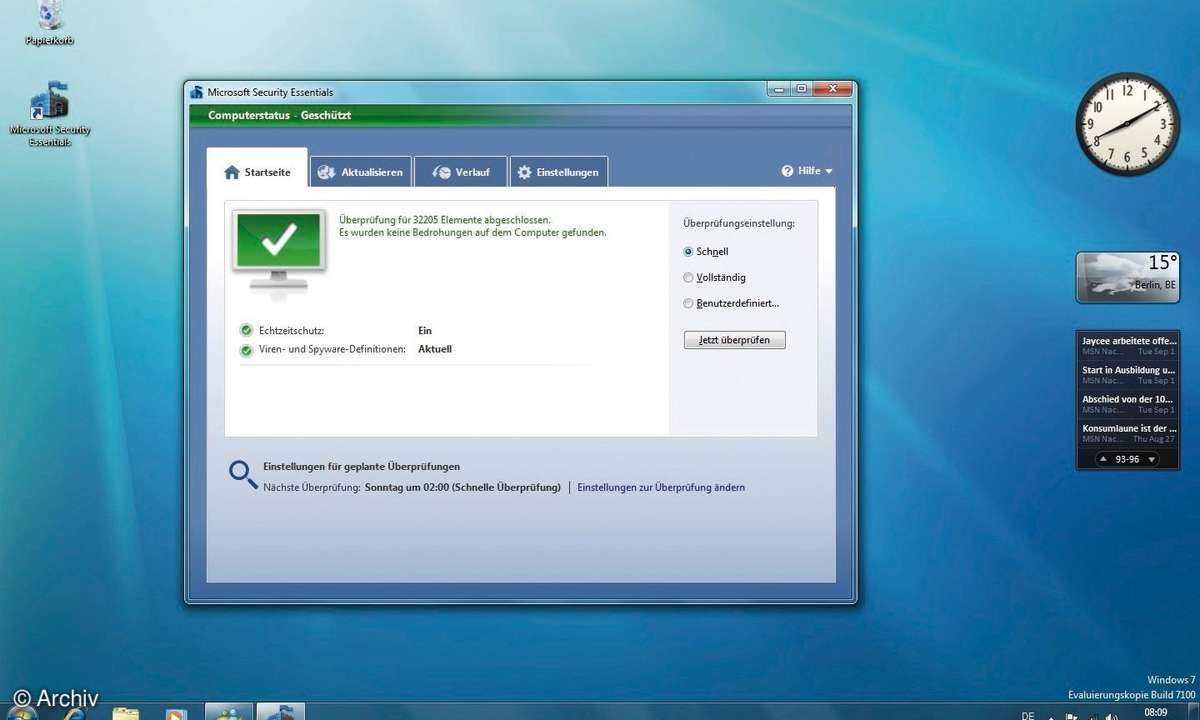Click the 93-96 headline counter

[x=1127, y=459]
